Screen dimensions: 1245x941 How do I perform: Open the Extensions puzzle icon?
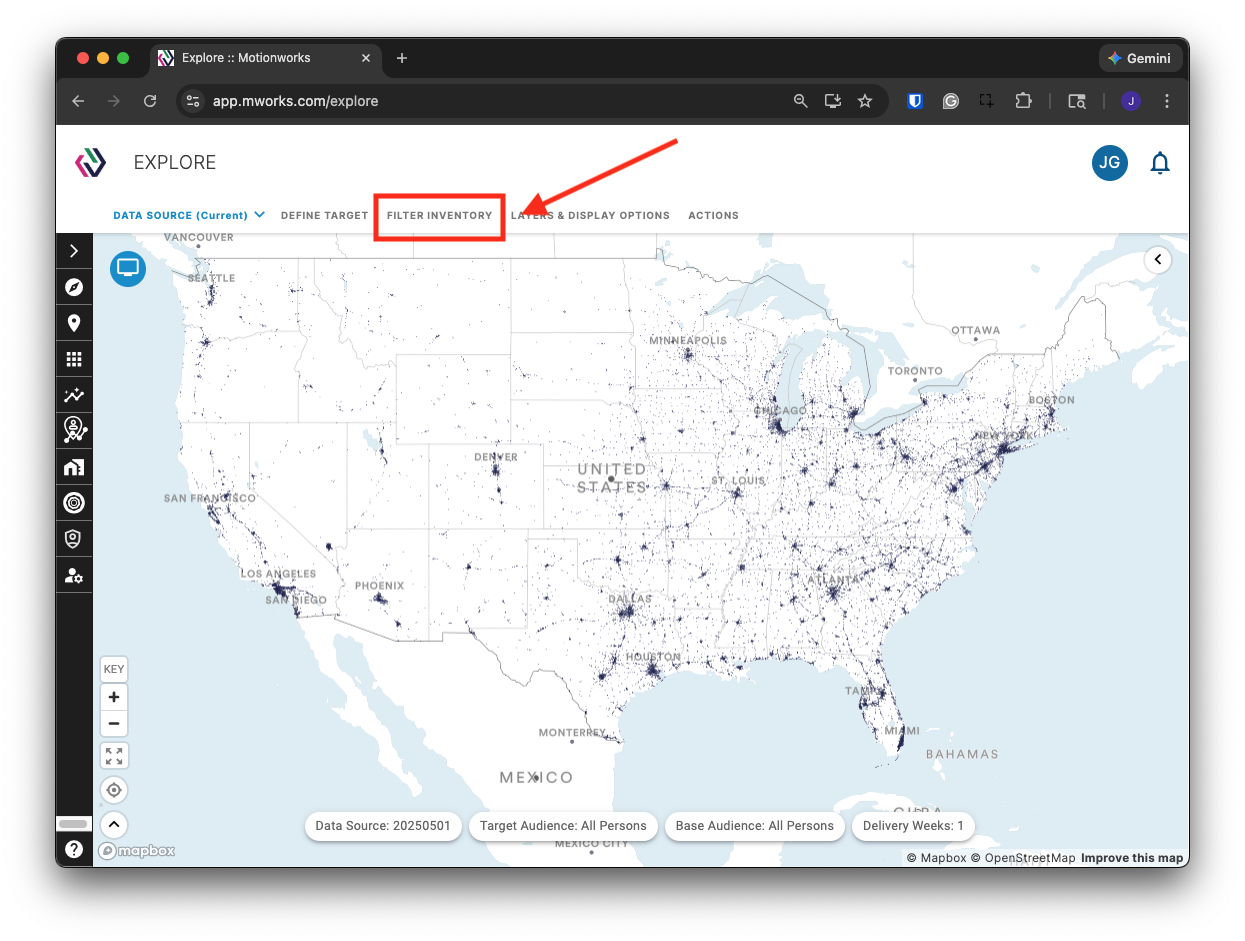(1022, 101)
